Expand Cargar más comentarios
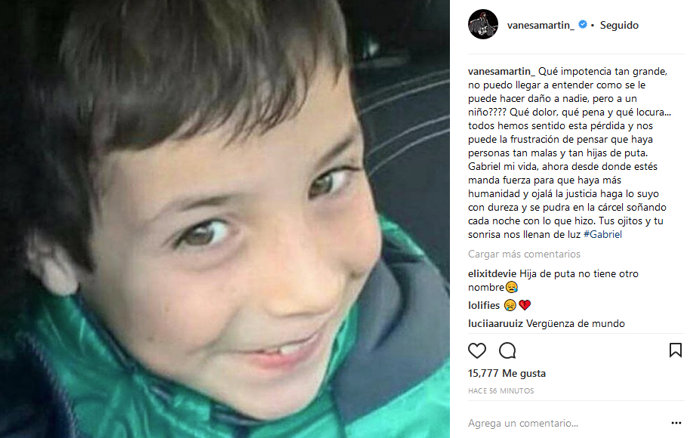This screenshot has height=438, width=690. 524,254
